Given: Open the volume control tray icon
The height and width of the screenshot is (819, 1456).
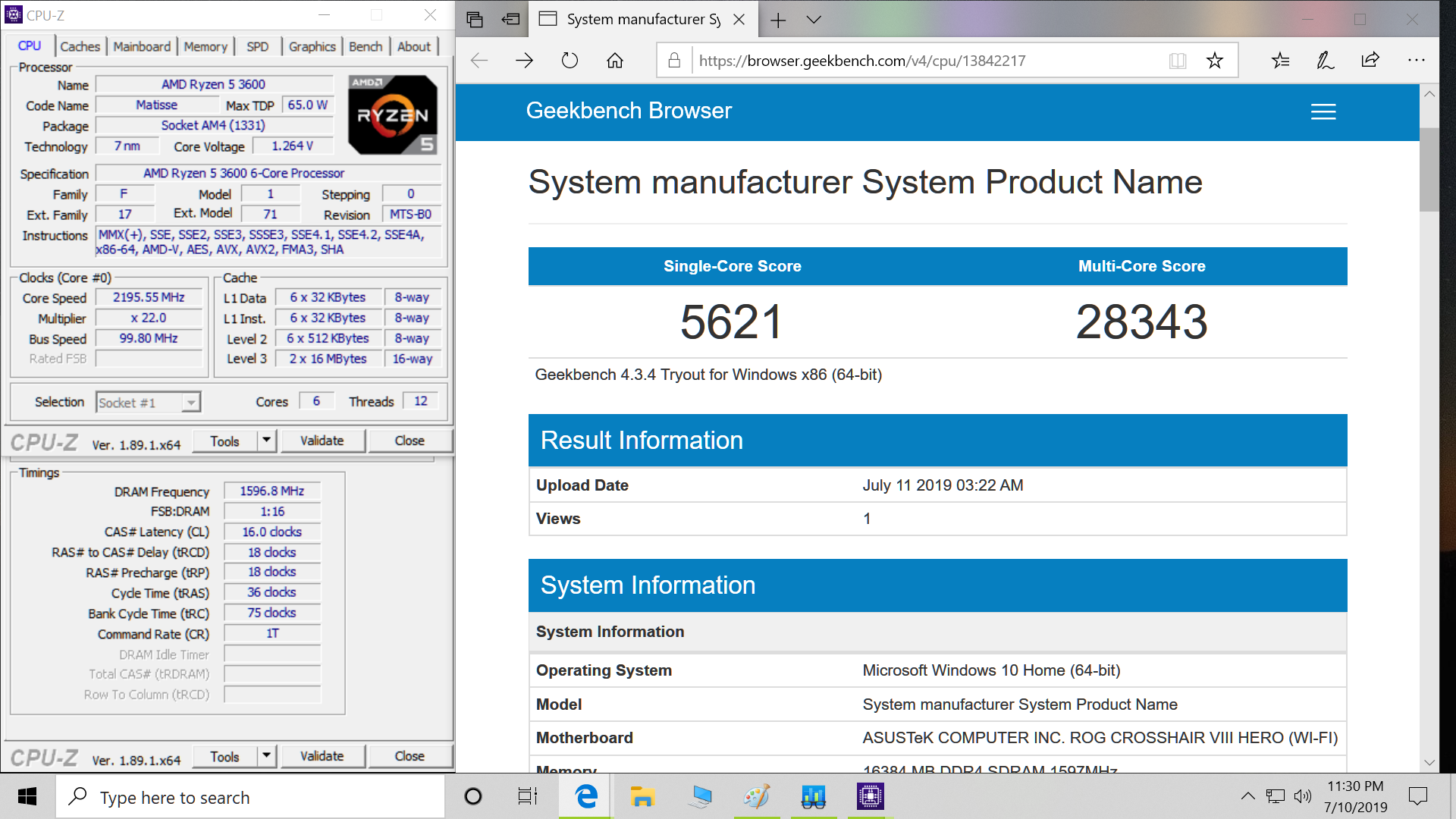Looking at the screenshot, I should (x=1303, y=796).
